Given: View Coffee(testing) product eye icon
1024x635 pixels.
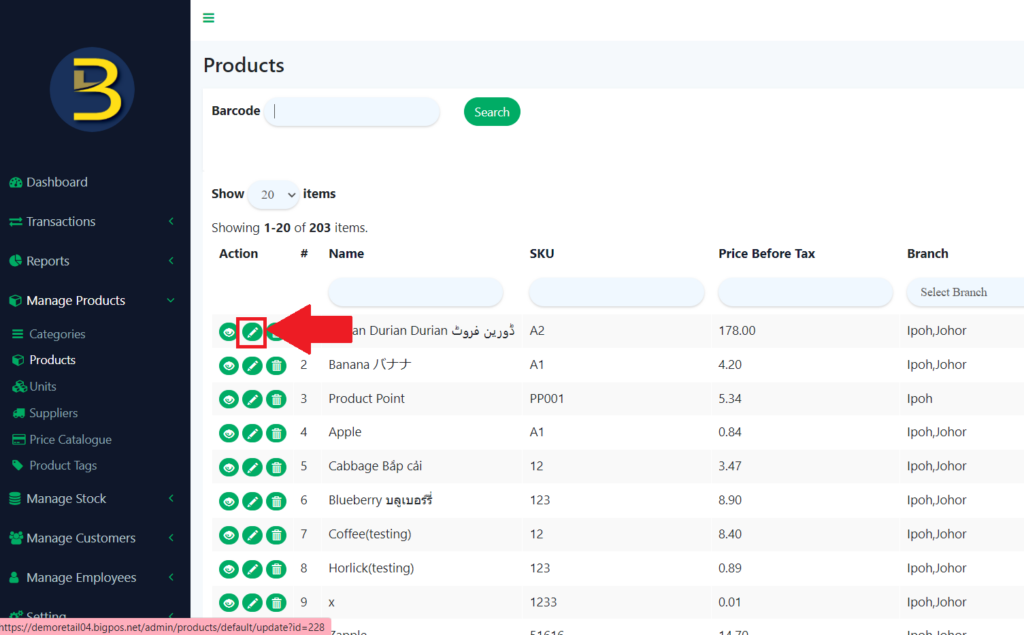Looking at the screenshot, I should coord(228,535).
